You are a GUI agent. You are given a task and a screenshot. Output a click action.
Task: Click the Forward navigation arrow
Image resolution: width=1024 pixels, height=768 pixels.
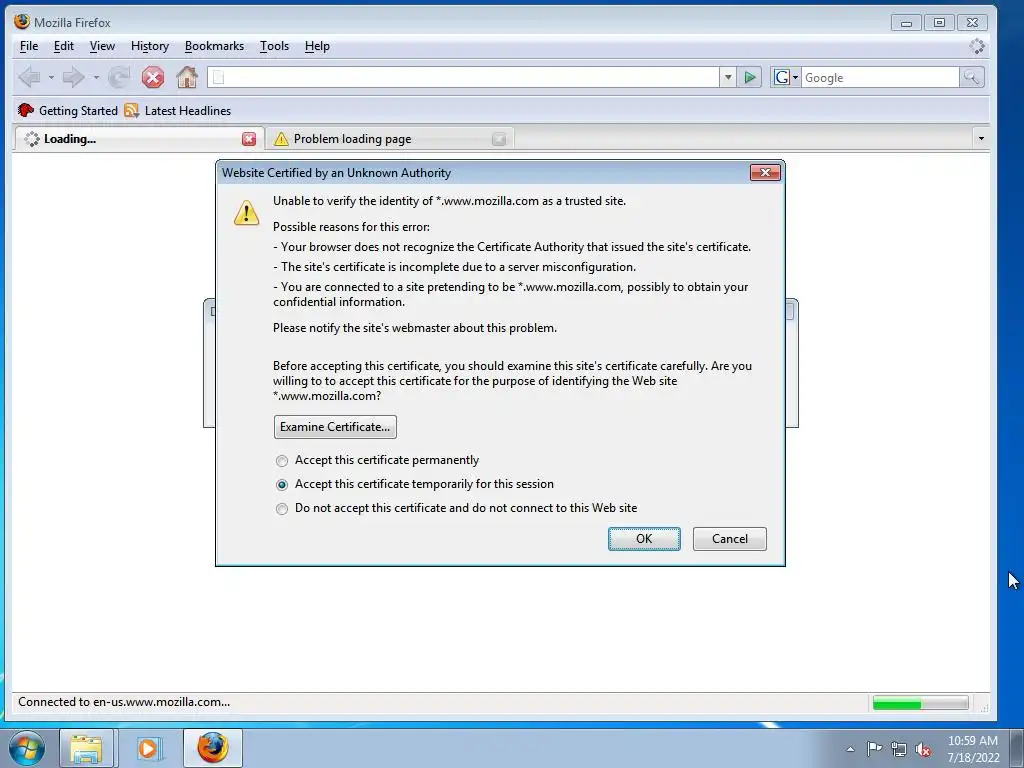(x=73, y=78)
